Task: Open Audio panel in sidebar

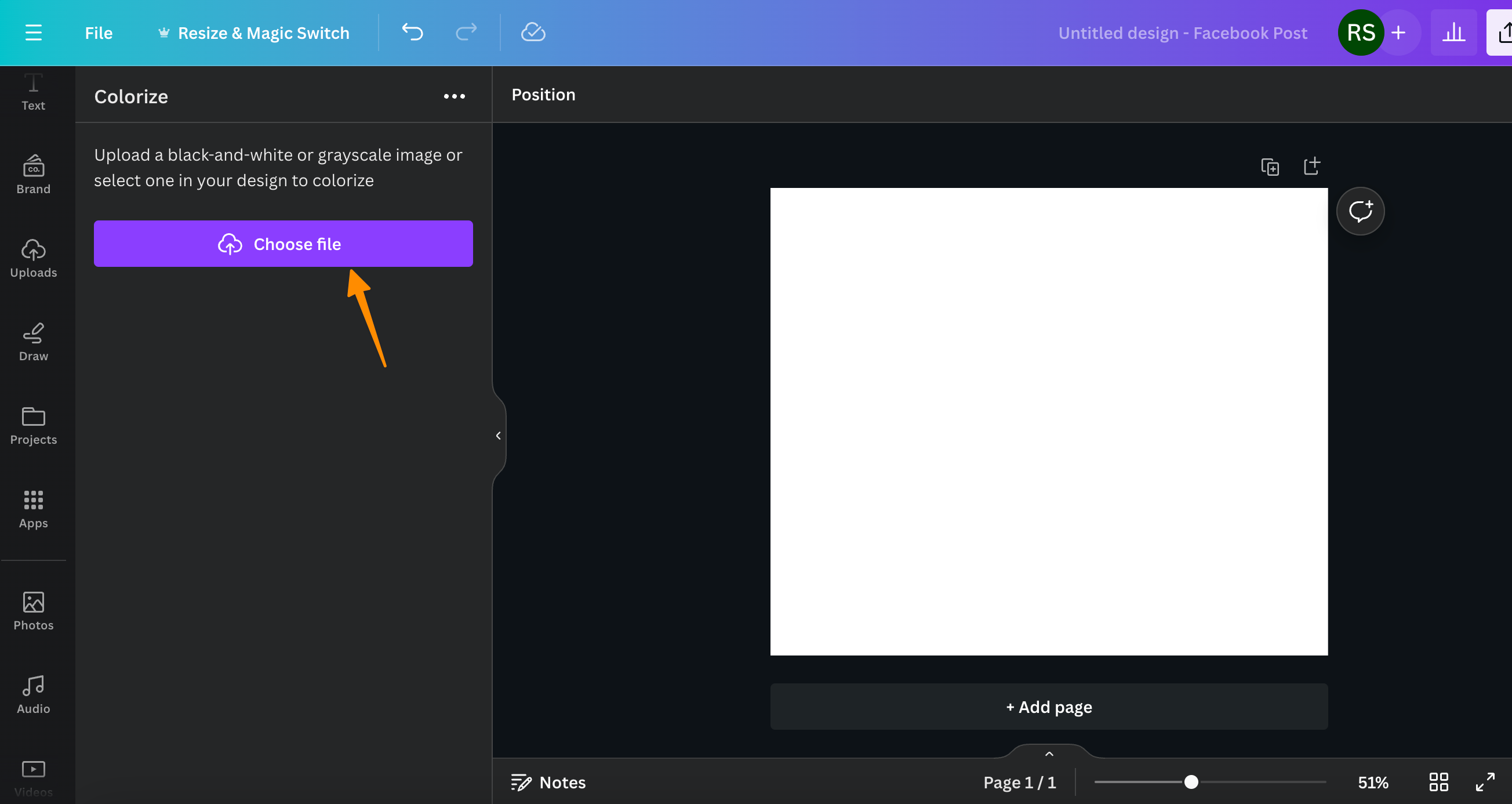Action: [33, 694]
